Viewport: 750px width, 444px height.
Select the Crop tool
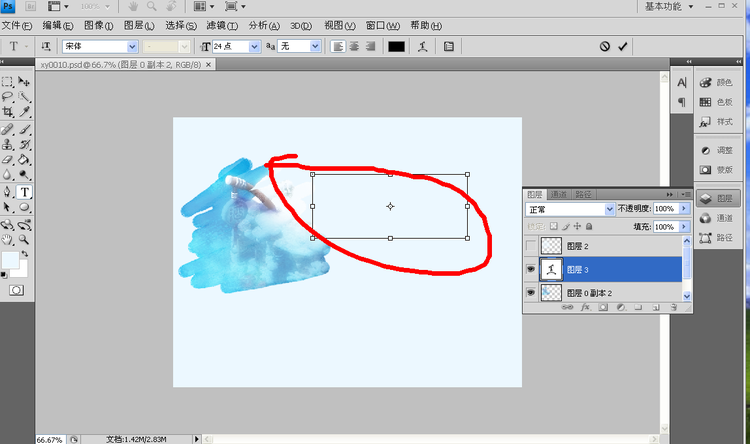pos(8,113)
